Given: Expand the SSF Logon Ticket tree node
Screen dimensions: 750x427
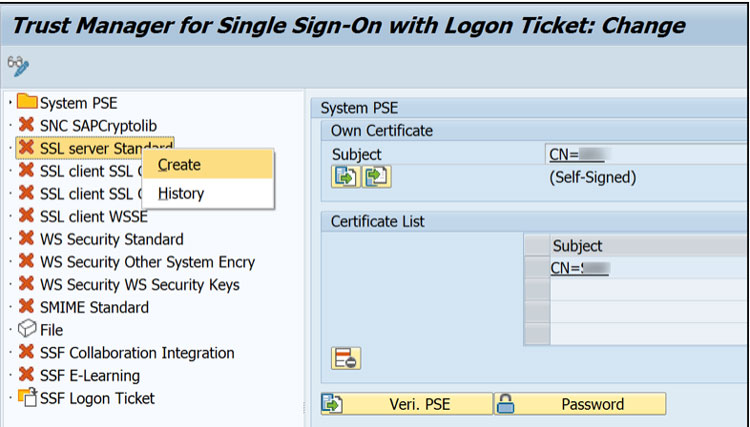Looking at the screenshot, I should (x=10, y=398).
